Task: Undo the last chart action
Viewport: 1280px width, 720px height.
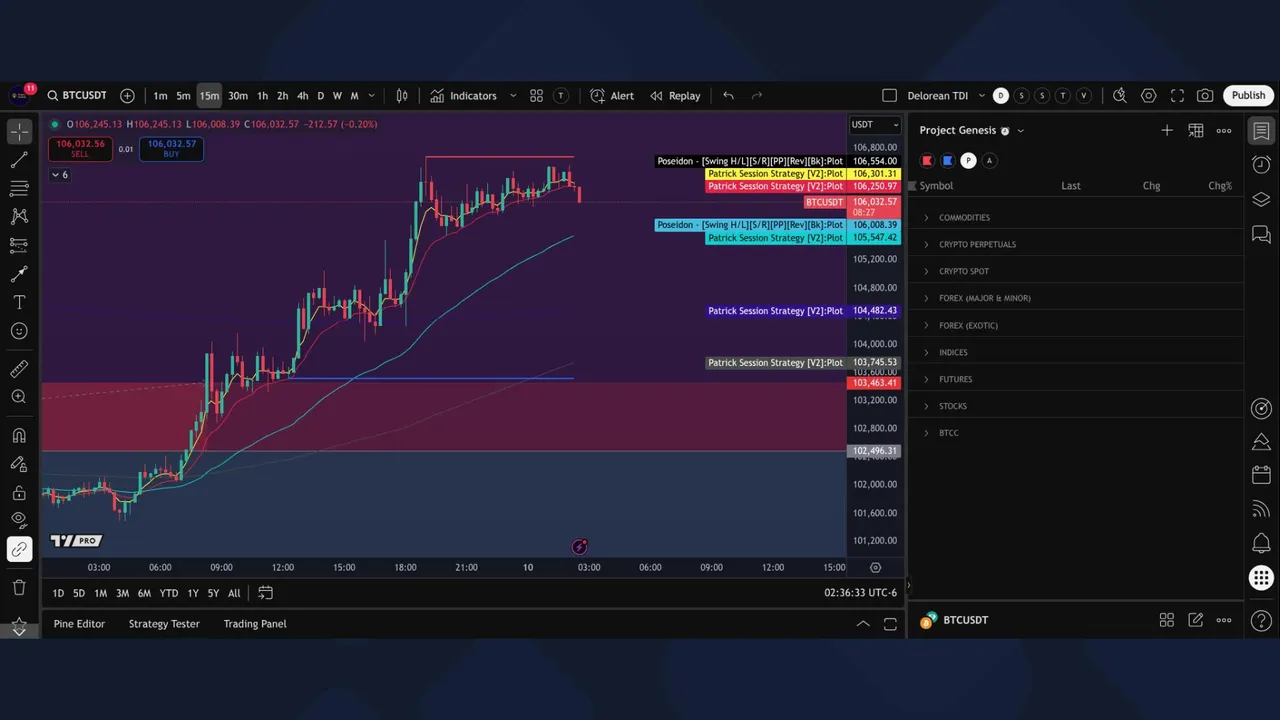Action: pyautogui.click(x=728, y=96)
